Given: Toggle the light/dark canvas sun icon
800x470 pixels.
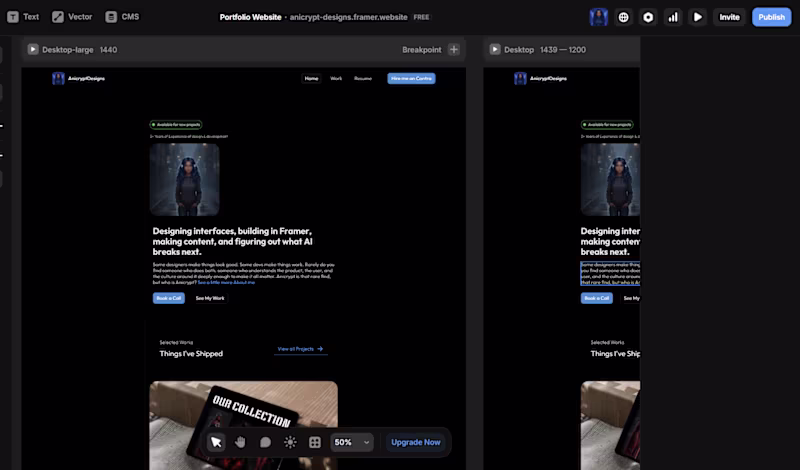Looking at the screenshot, I should [x=290, y=442].
